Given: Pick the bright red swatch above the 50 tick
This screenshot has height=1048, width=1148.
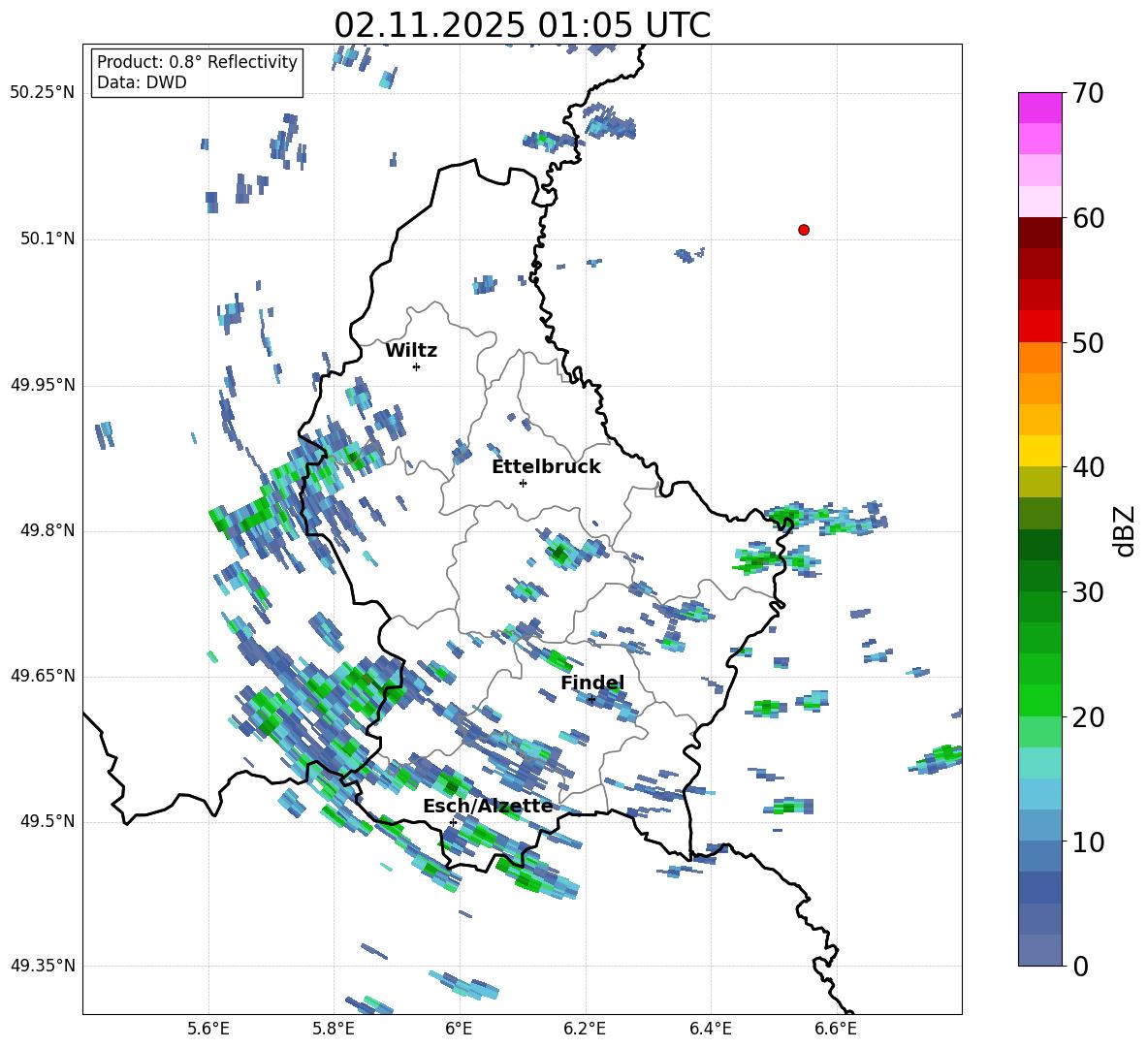Looking at the screenshot, I should coord(1039,327).
